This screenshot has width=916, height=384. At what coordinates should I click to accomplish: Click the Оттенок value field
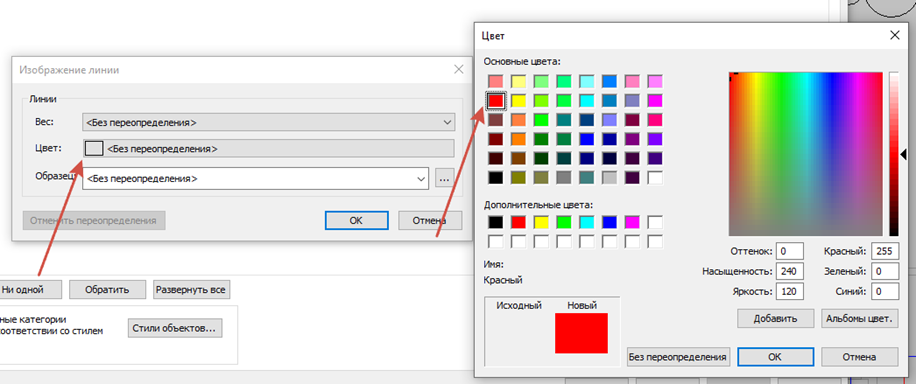(790, 251)
